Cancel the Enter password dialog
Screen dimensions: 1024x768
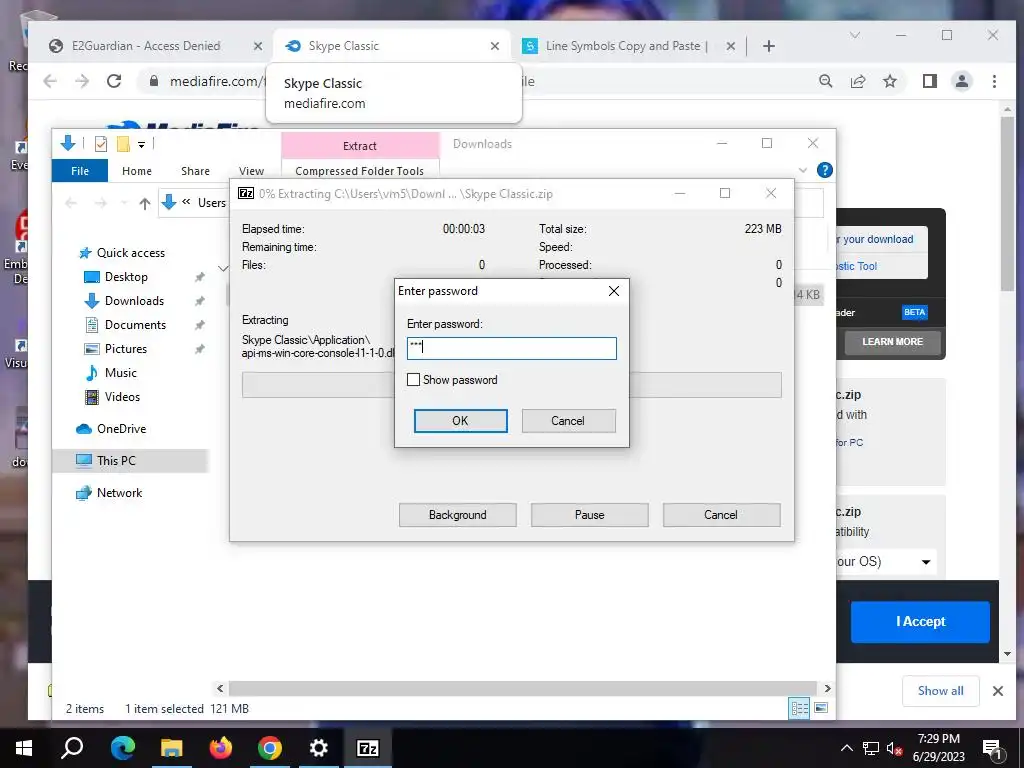568,421
